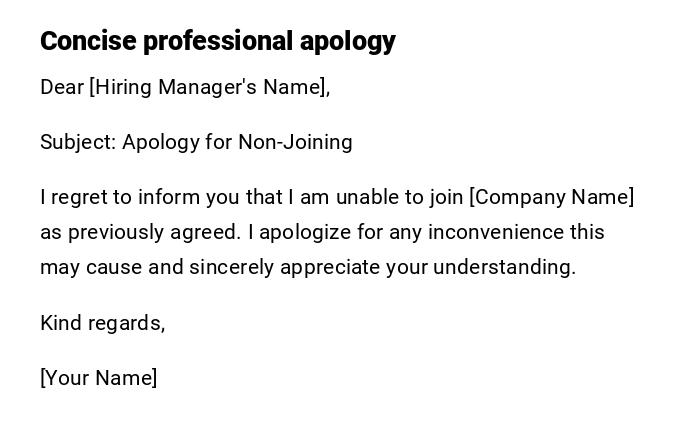This screenshot has width=700, height=440.
Task: Click the "Concise professional apology" heading
Action: (x=218, y=41)
